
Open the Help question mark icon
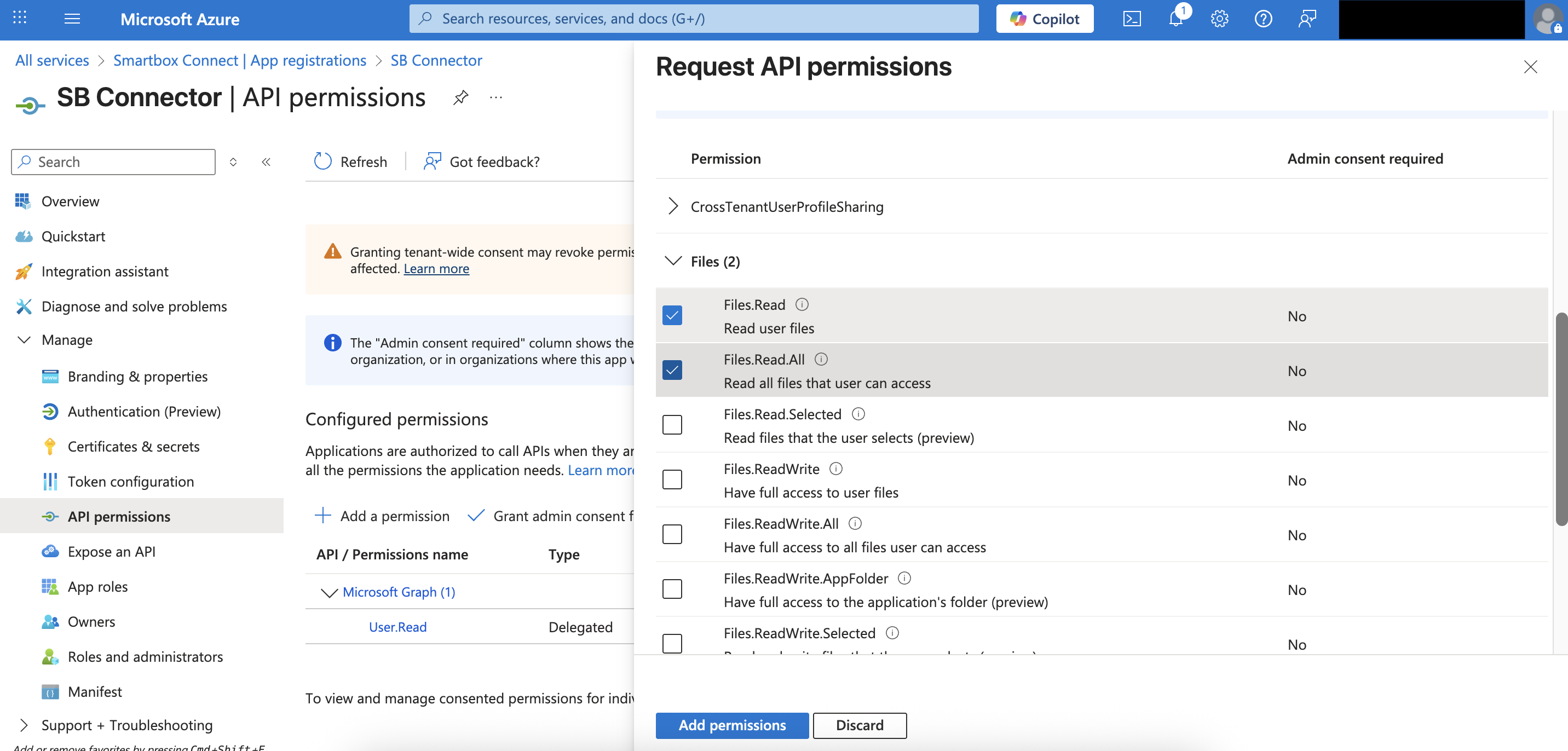coord(1263,19)
